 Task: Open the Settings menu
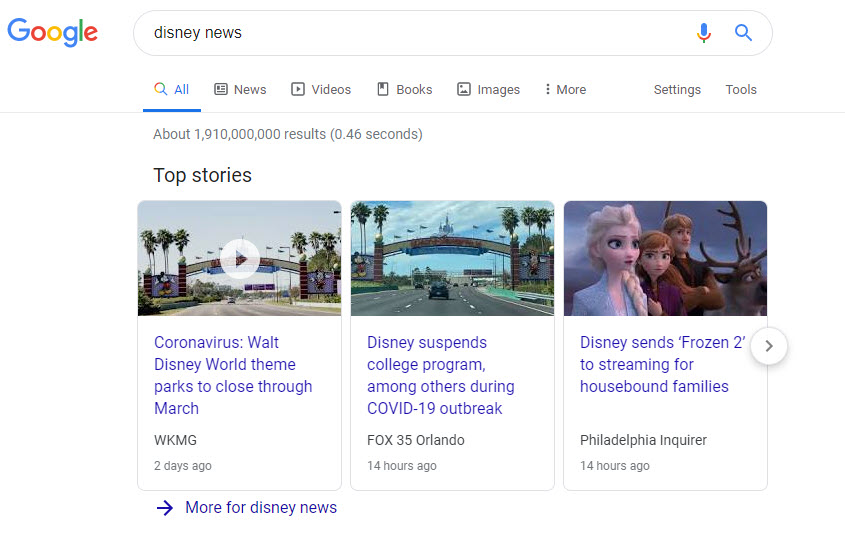point(677,89)
